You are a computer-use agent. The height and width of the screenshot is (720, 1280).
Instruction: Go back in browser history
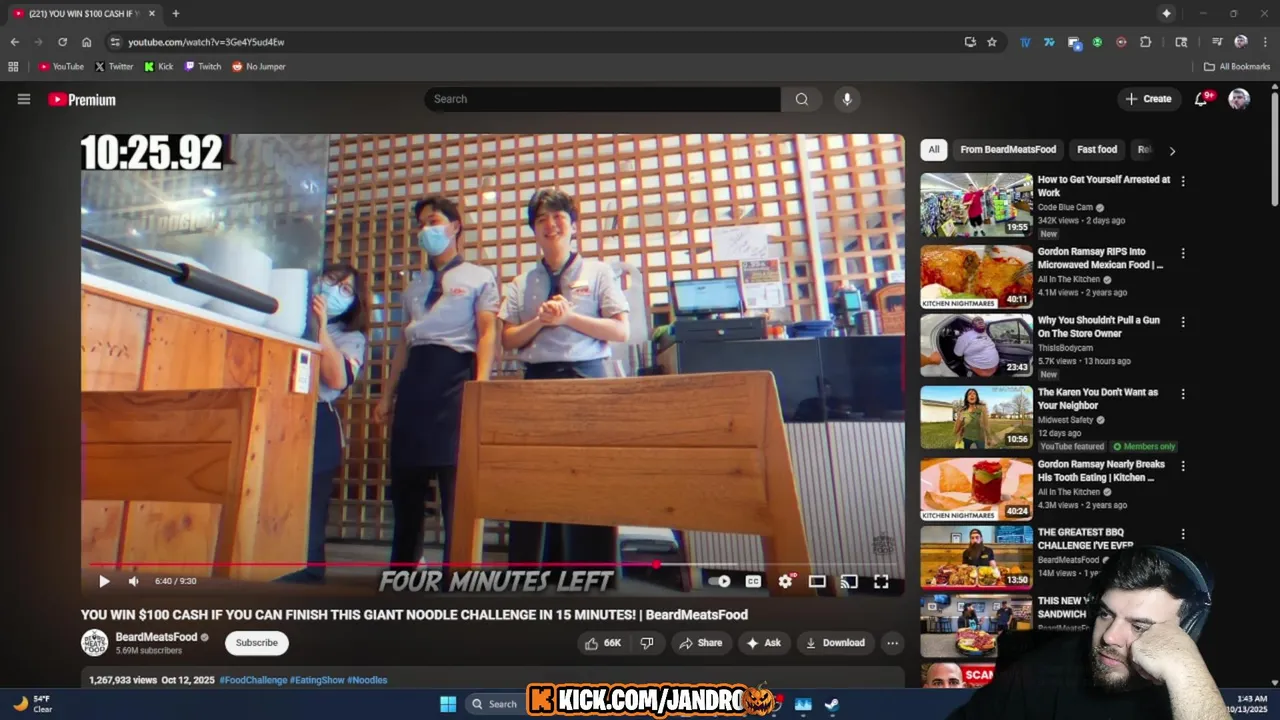14,42
